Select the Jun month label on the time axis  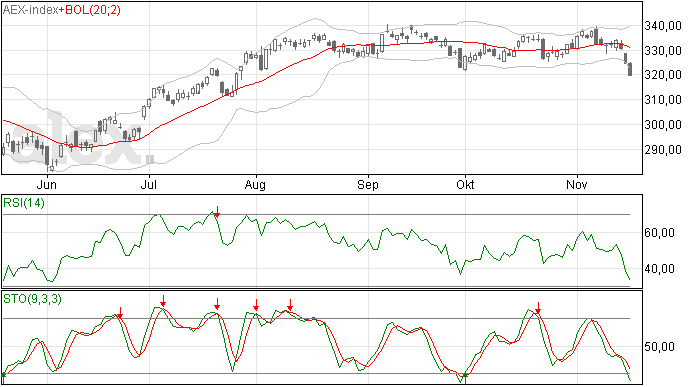[x=47, y=184]
